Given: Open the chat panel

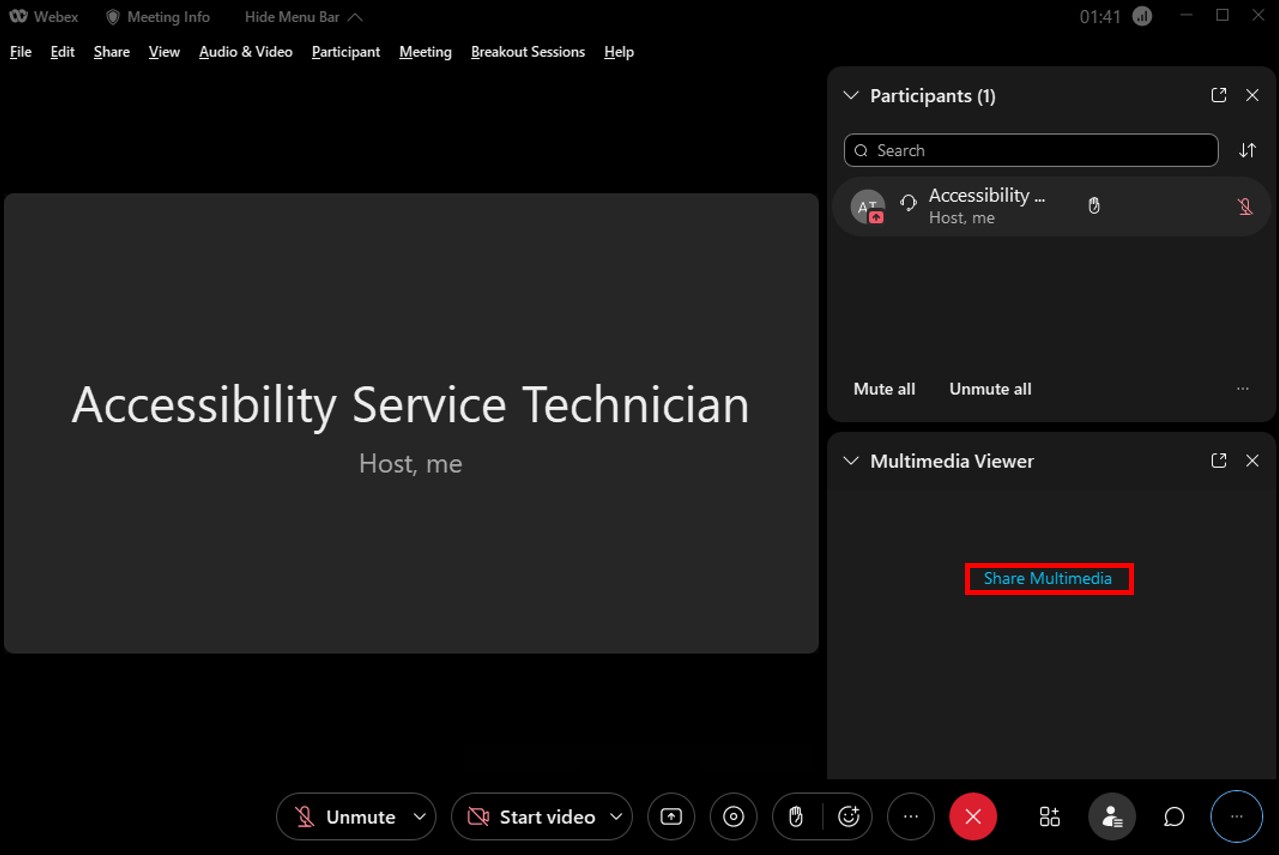Looking at the screenshot, I should click(x=1174, y=816).
